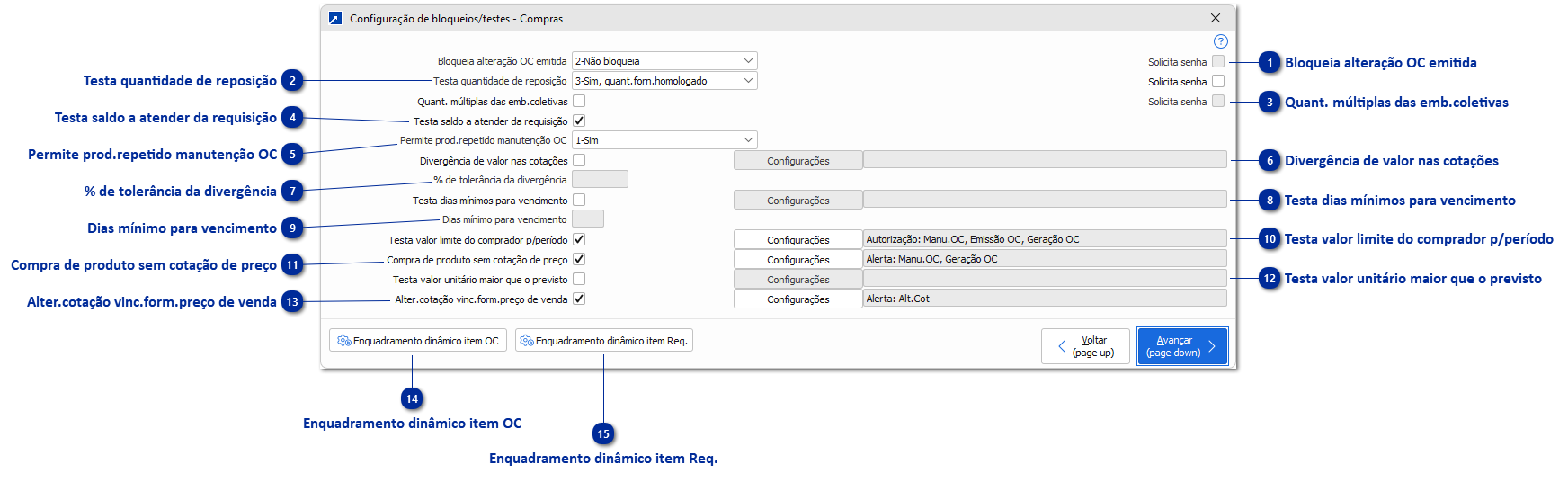Screen dimensions: 1568x482
Task: Click Configurações for Alter.cotação vinc.form.preço de venda
Action: pos(797,299)
